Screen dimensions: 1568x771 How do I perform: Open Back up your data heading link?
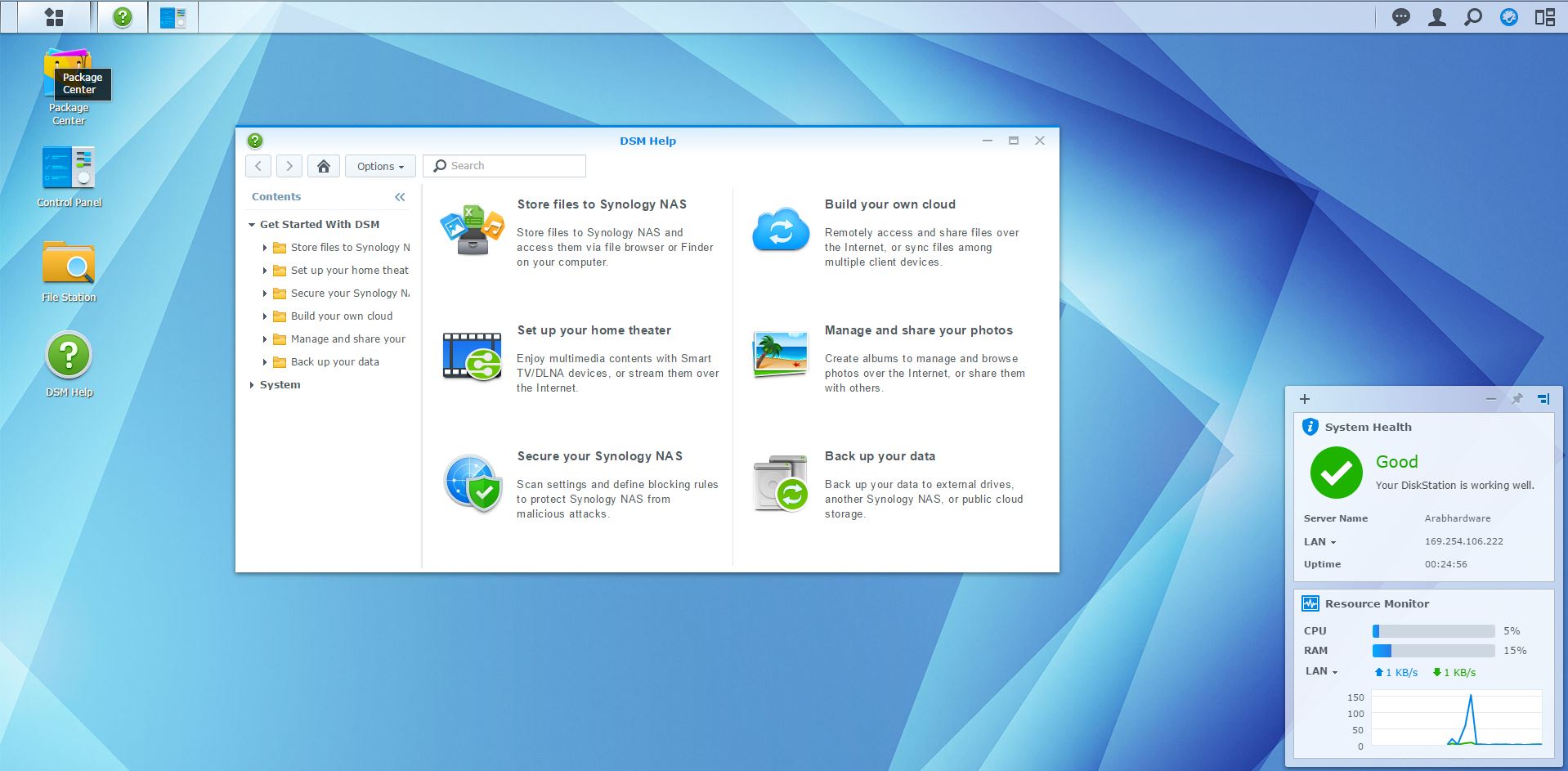(x=880, y=456)
